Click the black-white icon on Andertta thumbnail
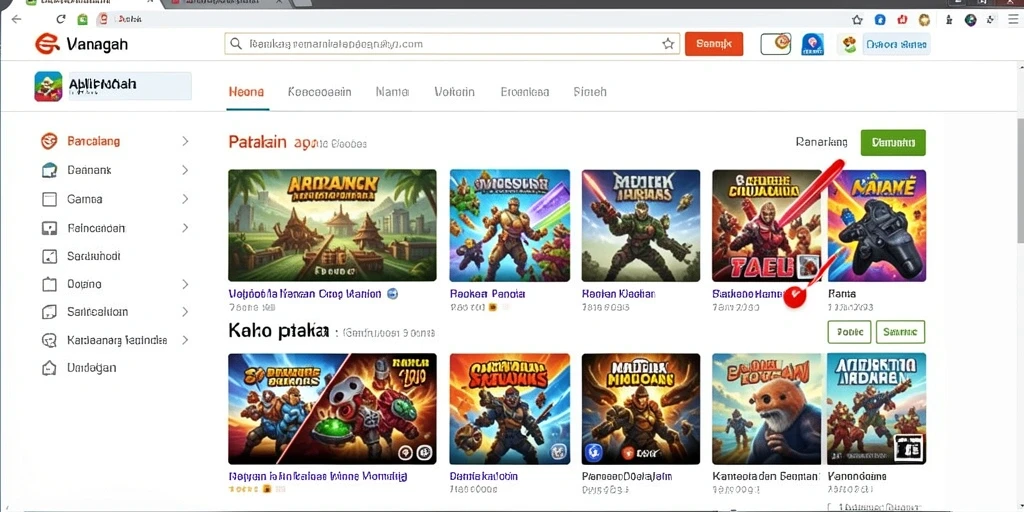 click(x=908, y=448)
